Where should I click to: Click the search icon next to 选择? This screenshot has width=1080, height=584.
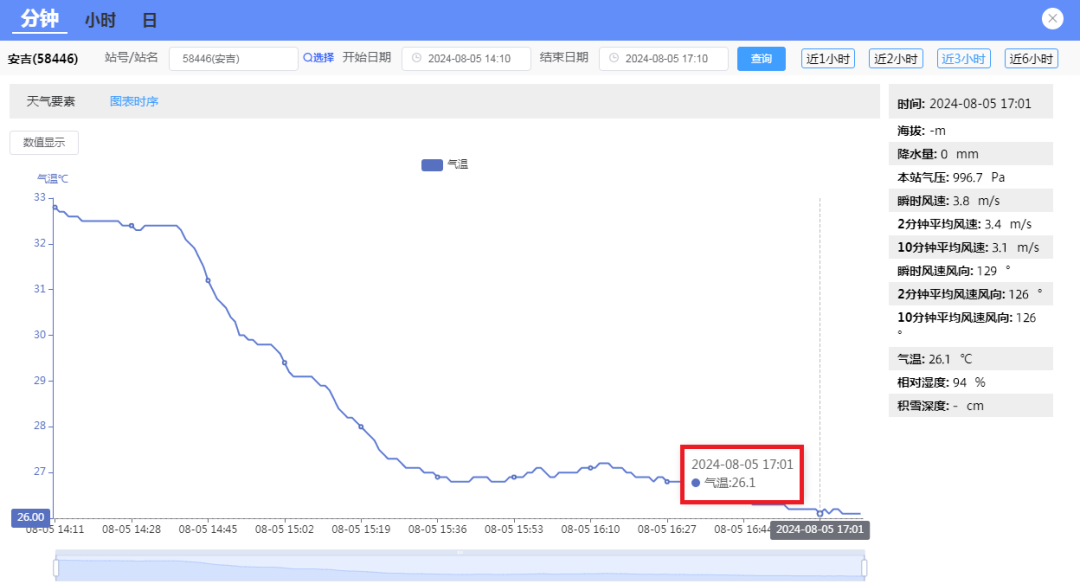click(x=308, y=58)
